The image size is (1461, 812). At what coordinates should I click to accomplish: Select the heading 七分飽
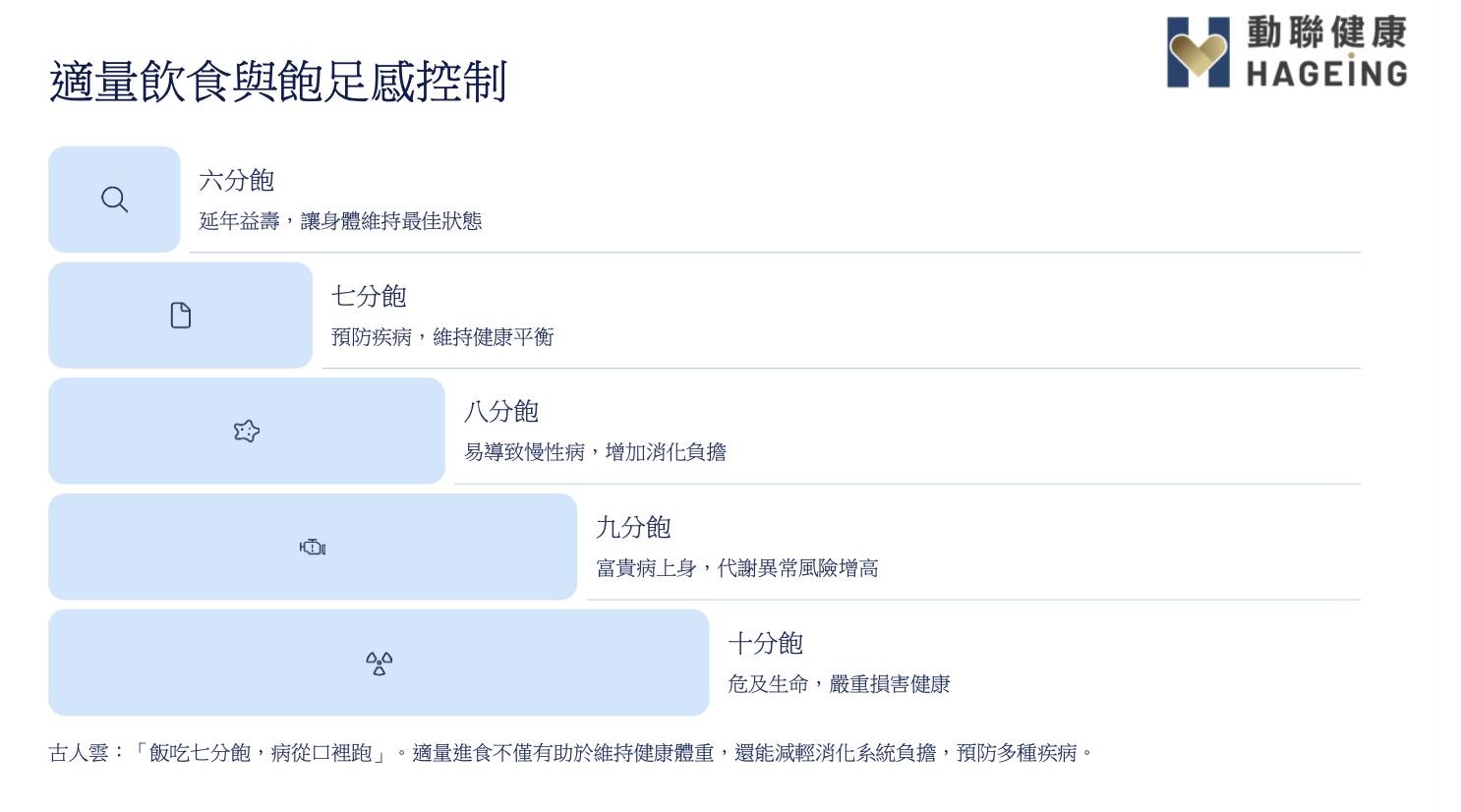coord(369,296)
